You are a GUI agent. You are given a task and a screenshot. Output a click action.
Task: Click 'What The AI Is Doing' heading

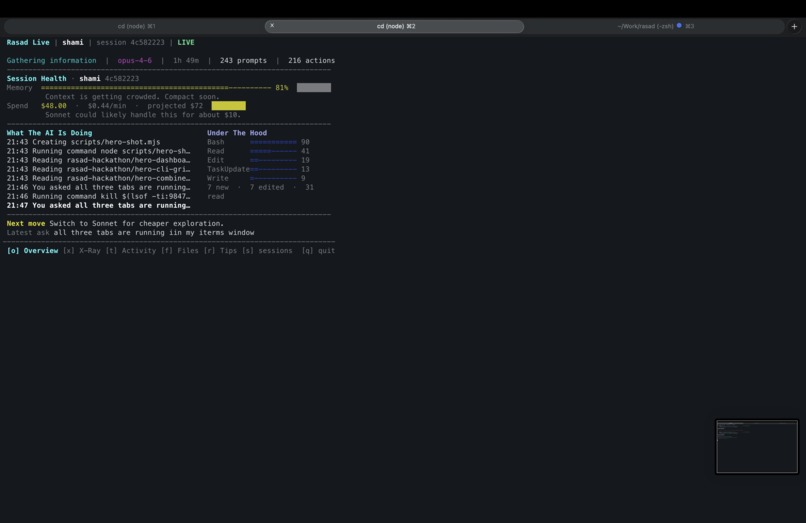pos(49,133)
